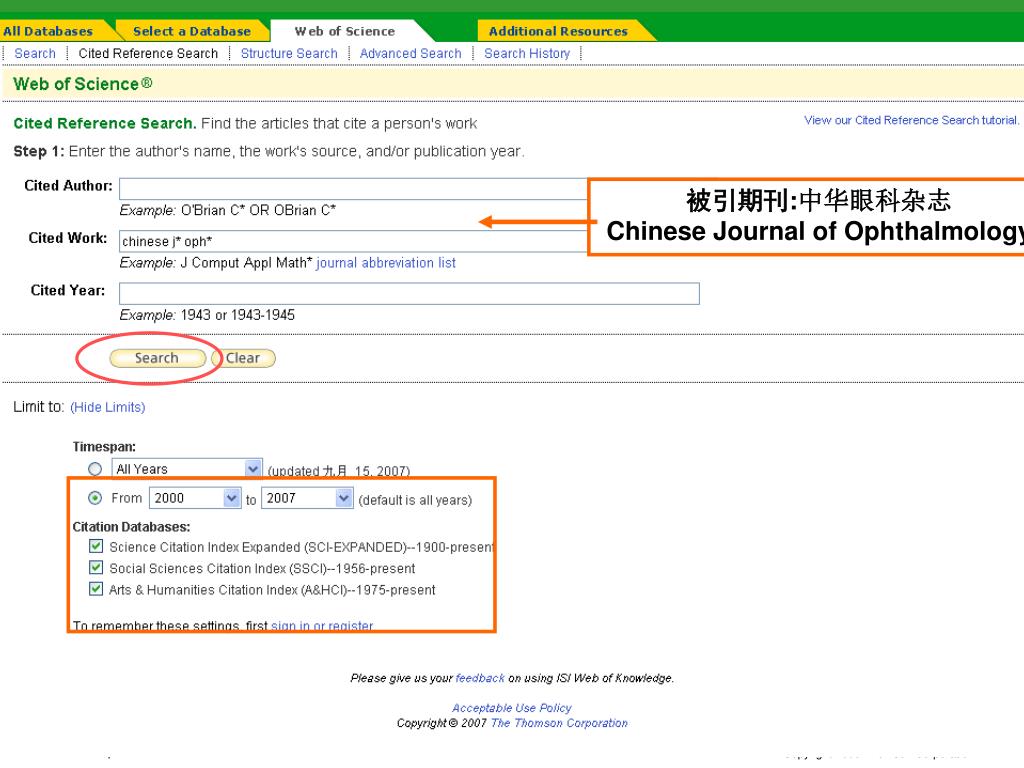Viewport: 1024px width, 768px height.
Task: Click the 'Example: 1943 or 1943-1945' hint
Action: coord(207,315)
